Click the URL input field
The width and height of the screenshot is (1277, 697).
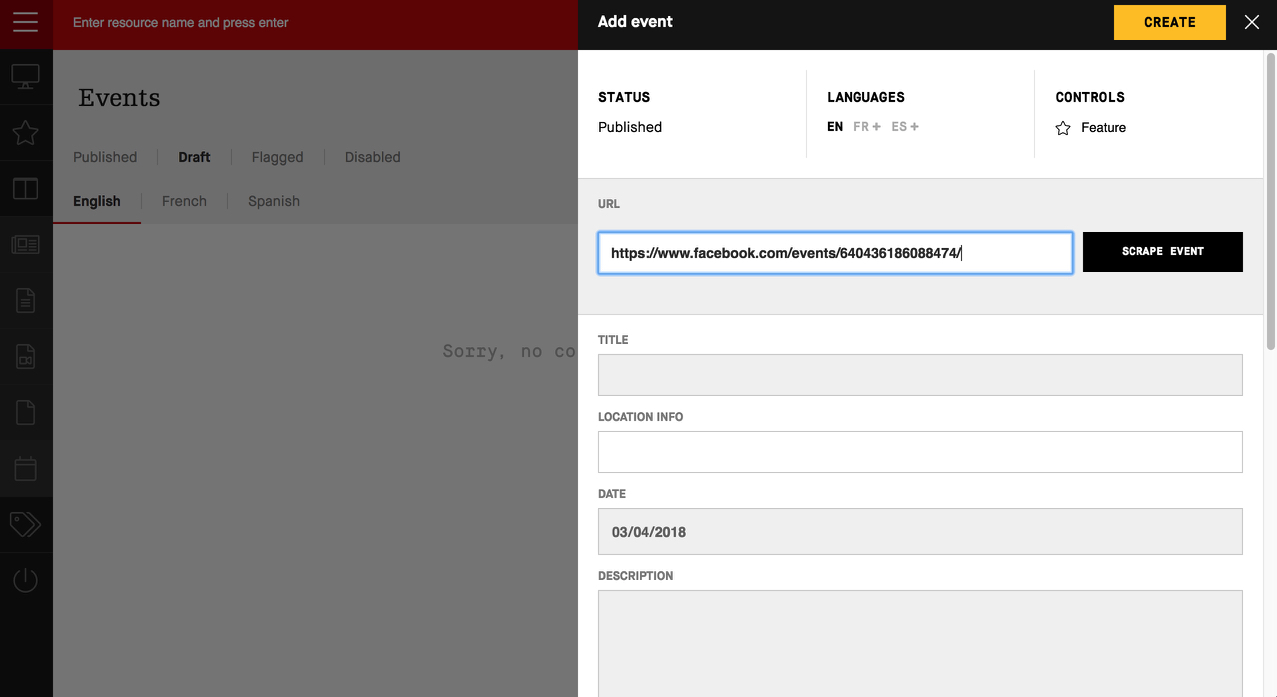point(835,253)
